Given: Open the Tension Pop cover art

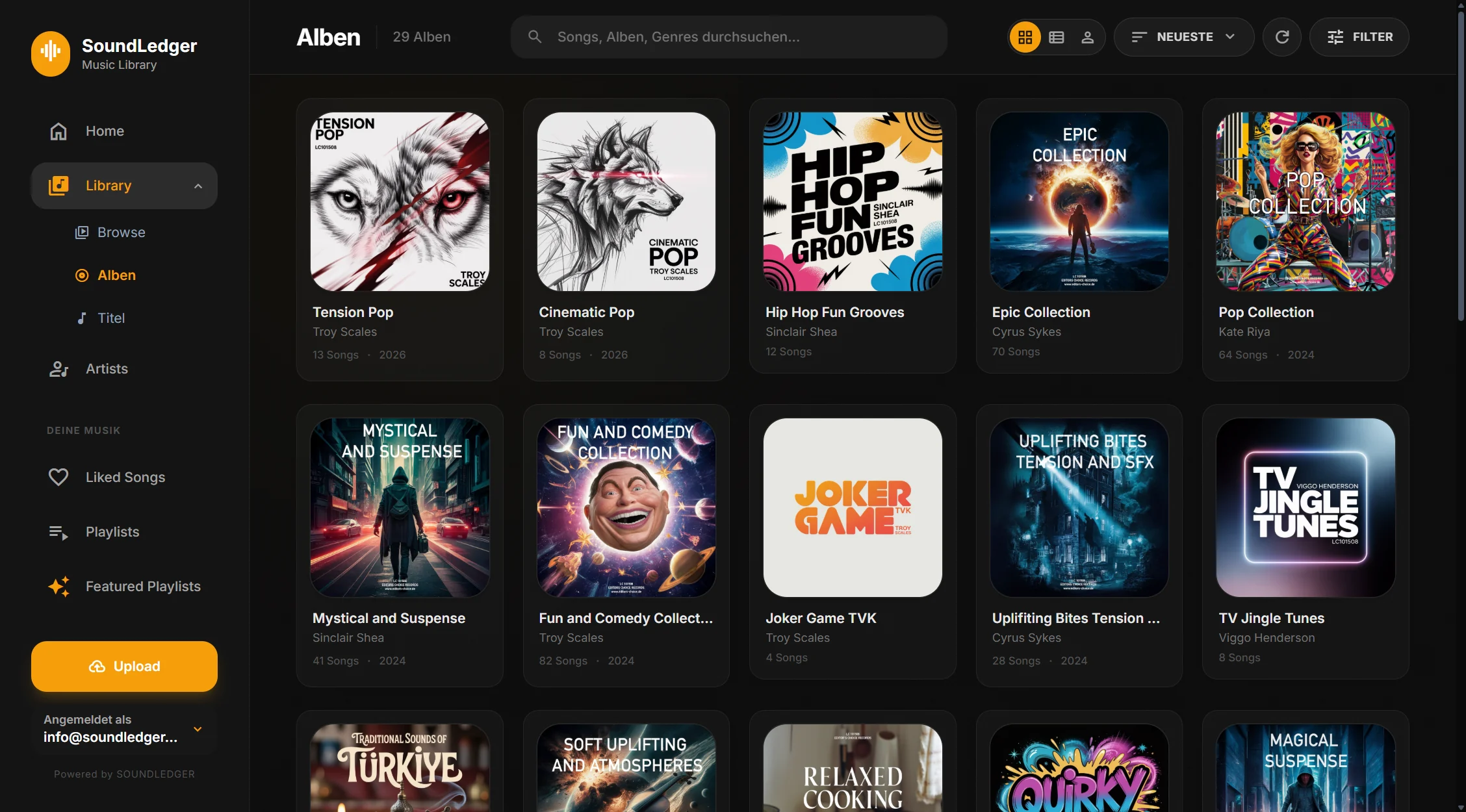Looking at the screenshot, I should (x=400, y=202).
